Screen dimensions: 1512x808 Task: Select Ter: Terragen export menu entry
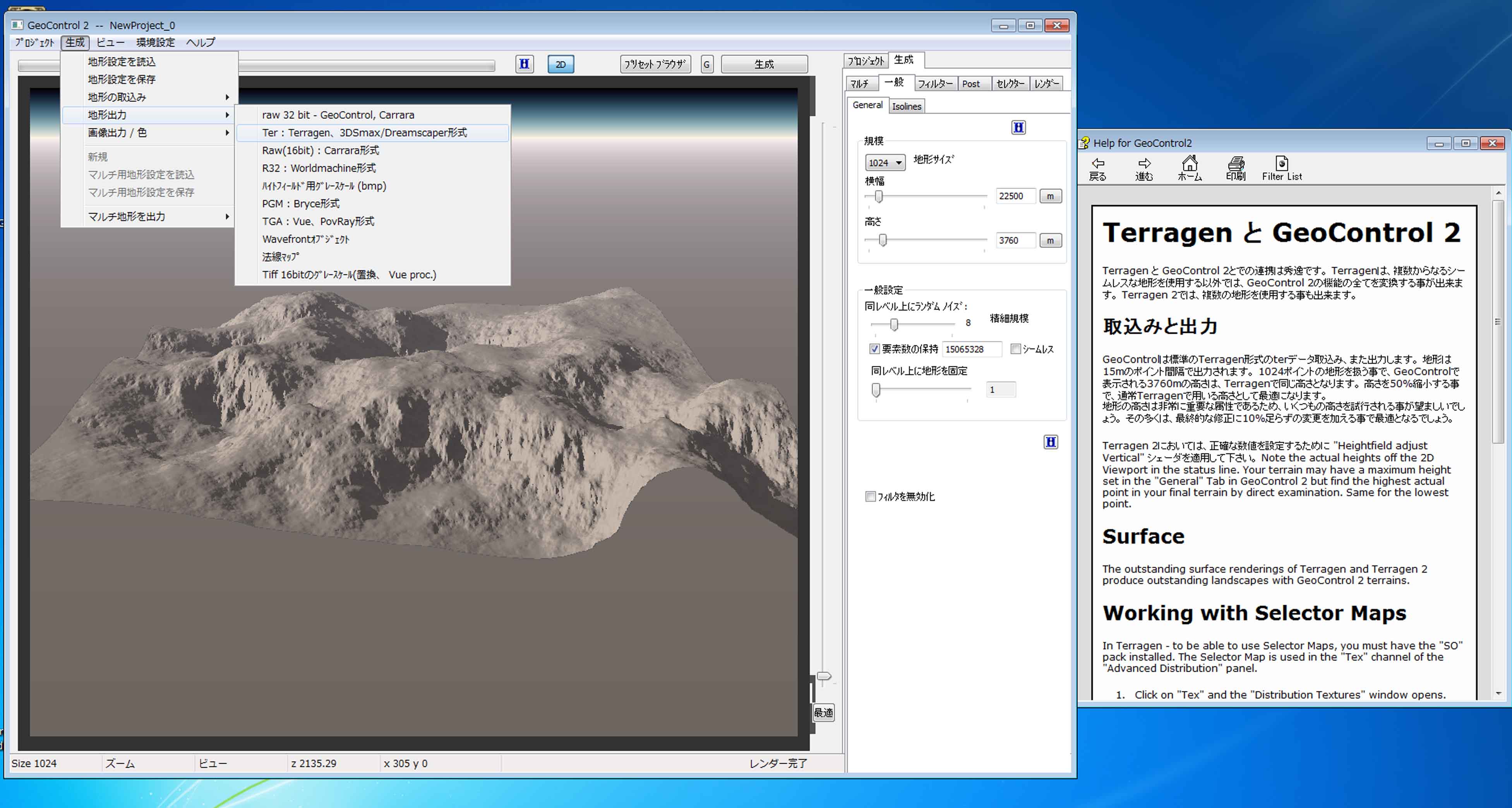[364, 133]
